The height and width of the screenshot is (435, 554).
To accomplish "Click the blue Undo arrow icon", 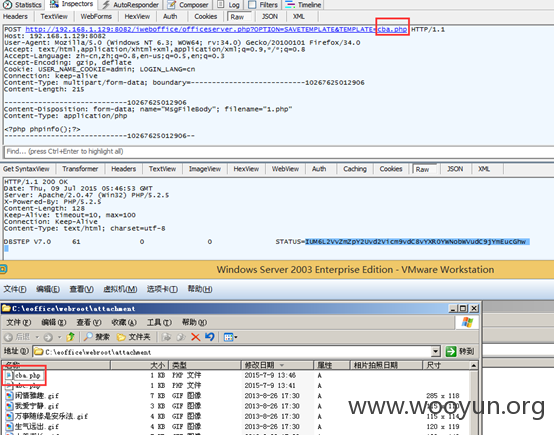I will (x=210, y=337).
